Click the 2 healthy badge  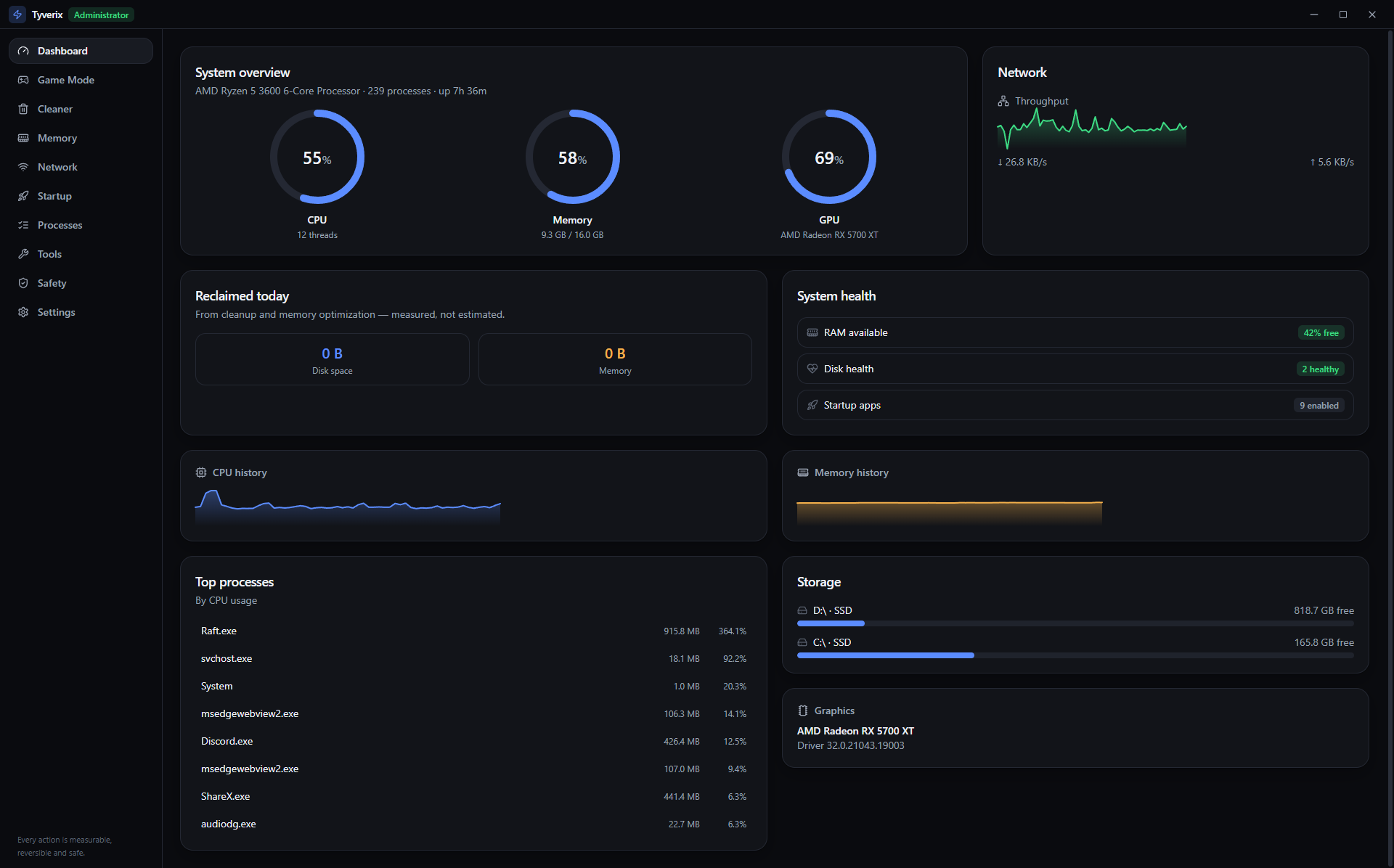point(1320,369)
